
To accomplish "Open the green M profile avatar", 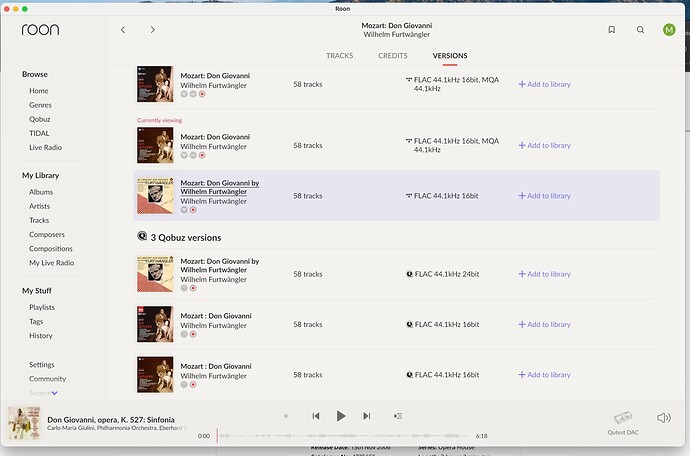I will 669,29.
